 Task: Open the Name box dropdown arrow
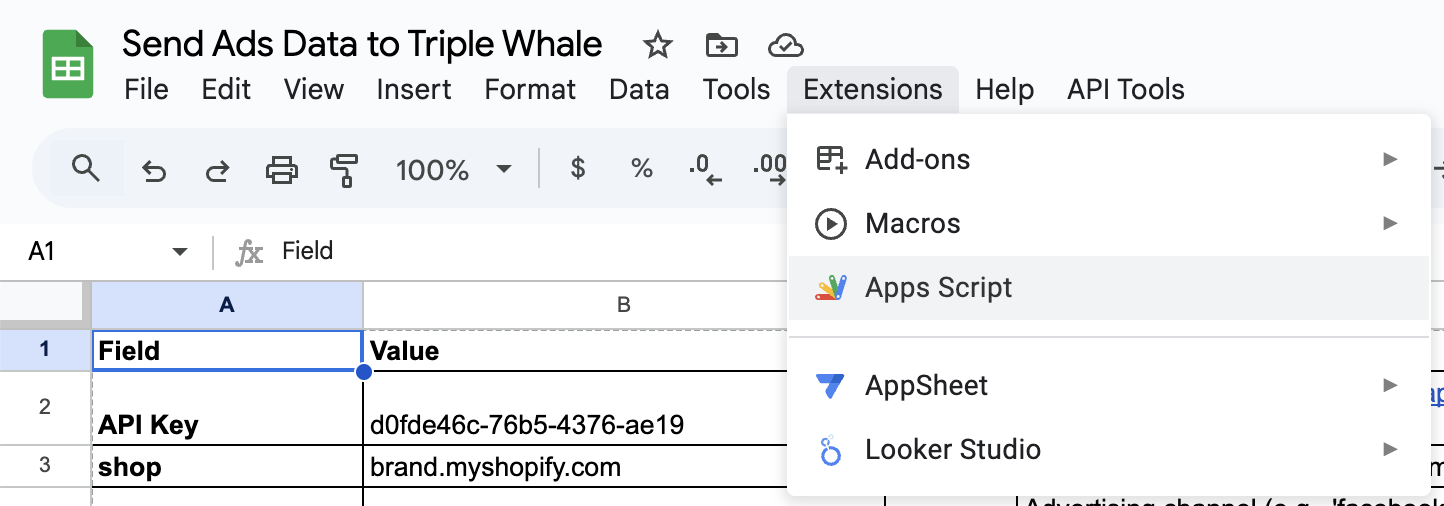pos(180,251)
